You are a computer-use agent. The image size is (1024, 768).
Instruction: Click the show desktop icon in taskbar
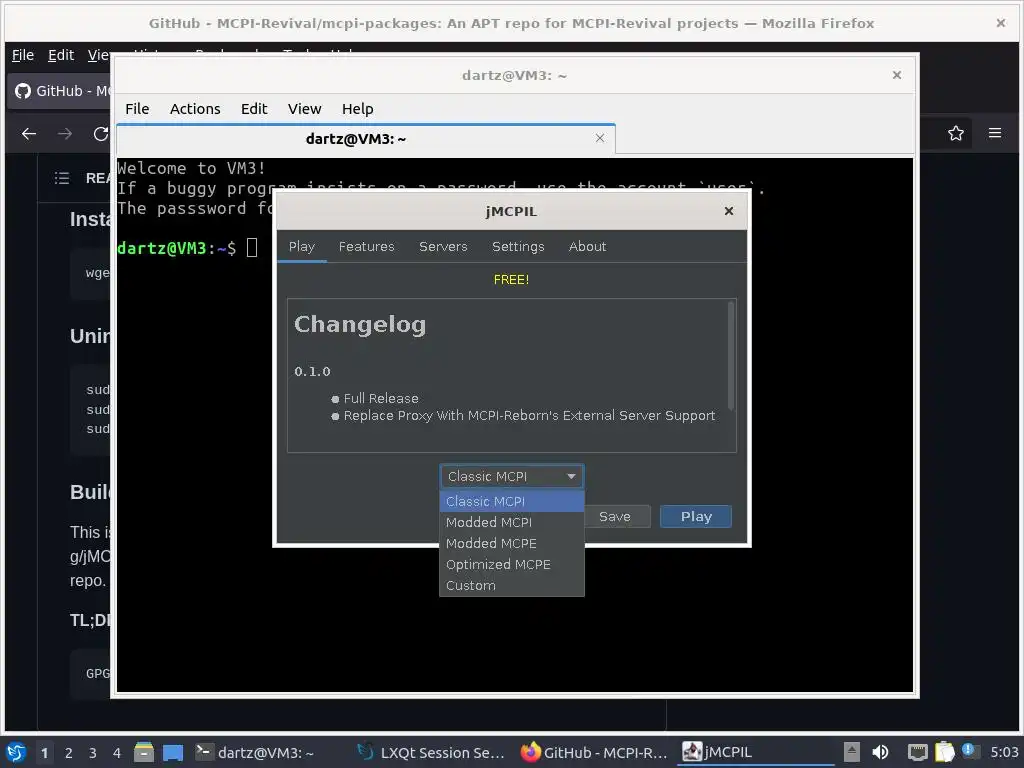pyautogui.click(x=173, y=752)
